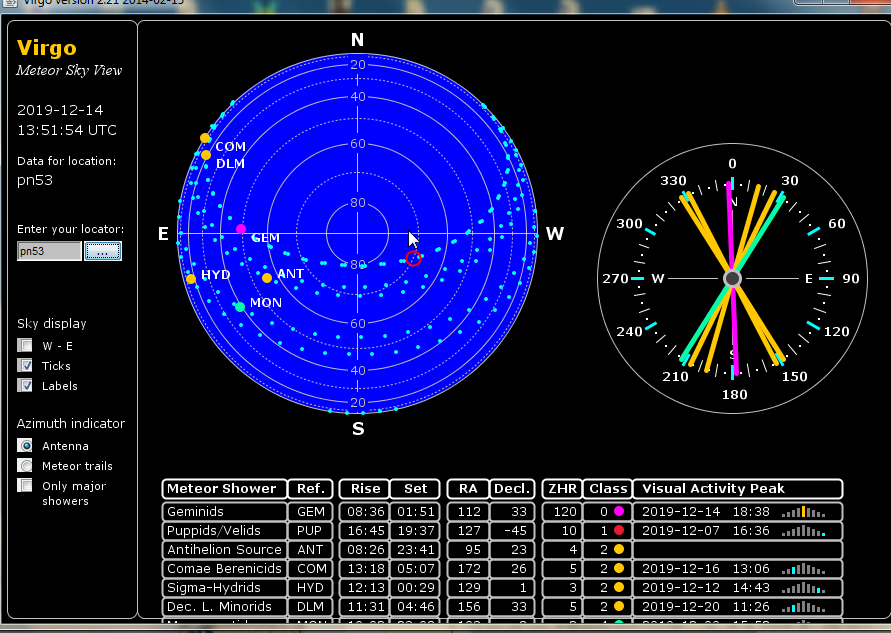Click the 330 degree label on the compass
Screen dimensions: 891x633
[673, 181]
